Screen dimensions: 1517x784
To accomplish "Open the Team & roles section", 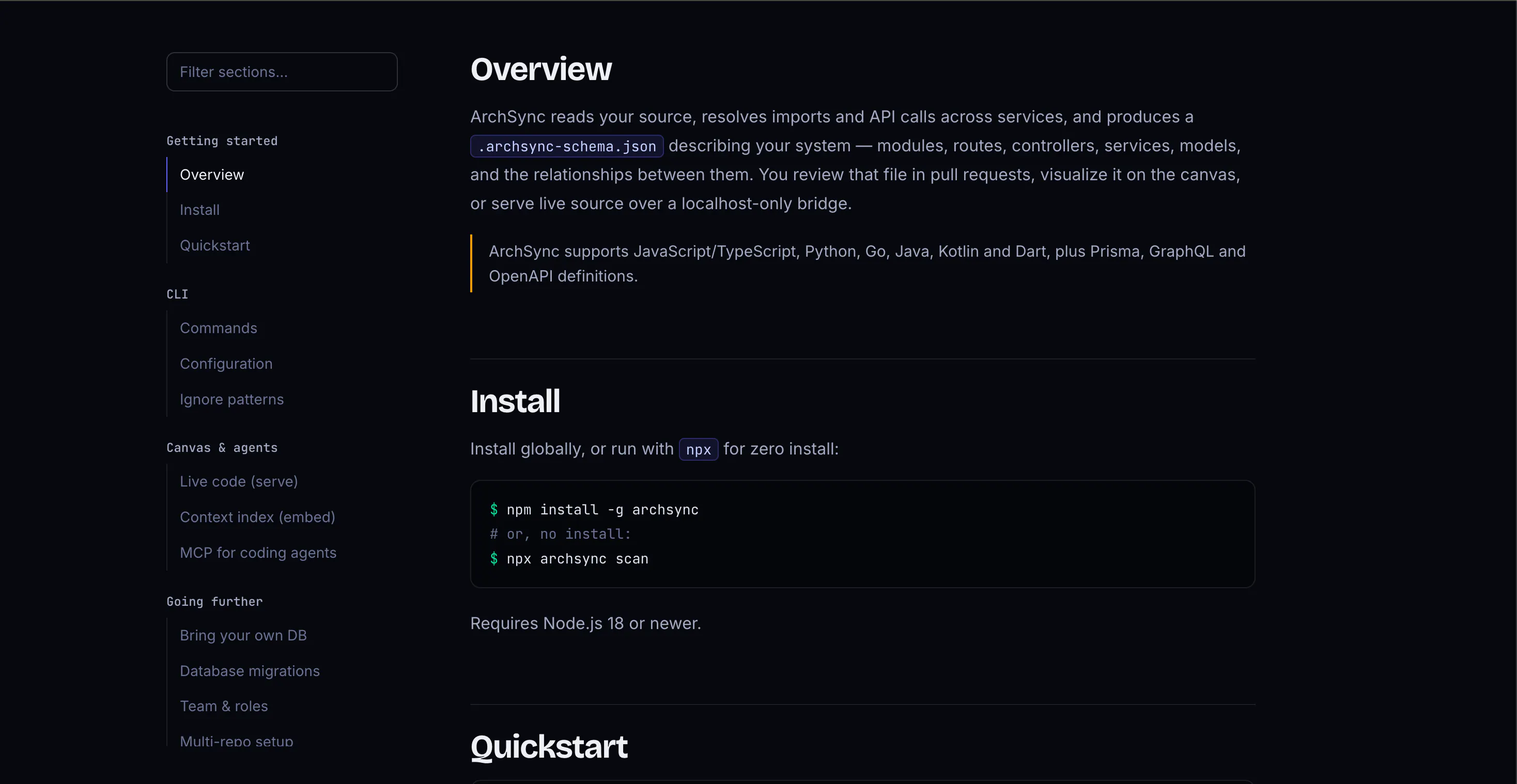I will point(223,707).
